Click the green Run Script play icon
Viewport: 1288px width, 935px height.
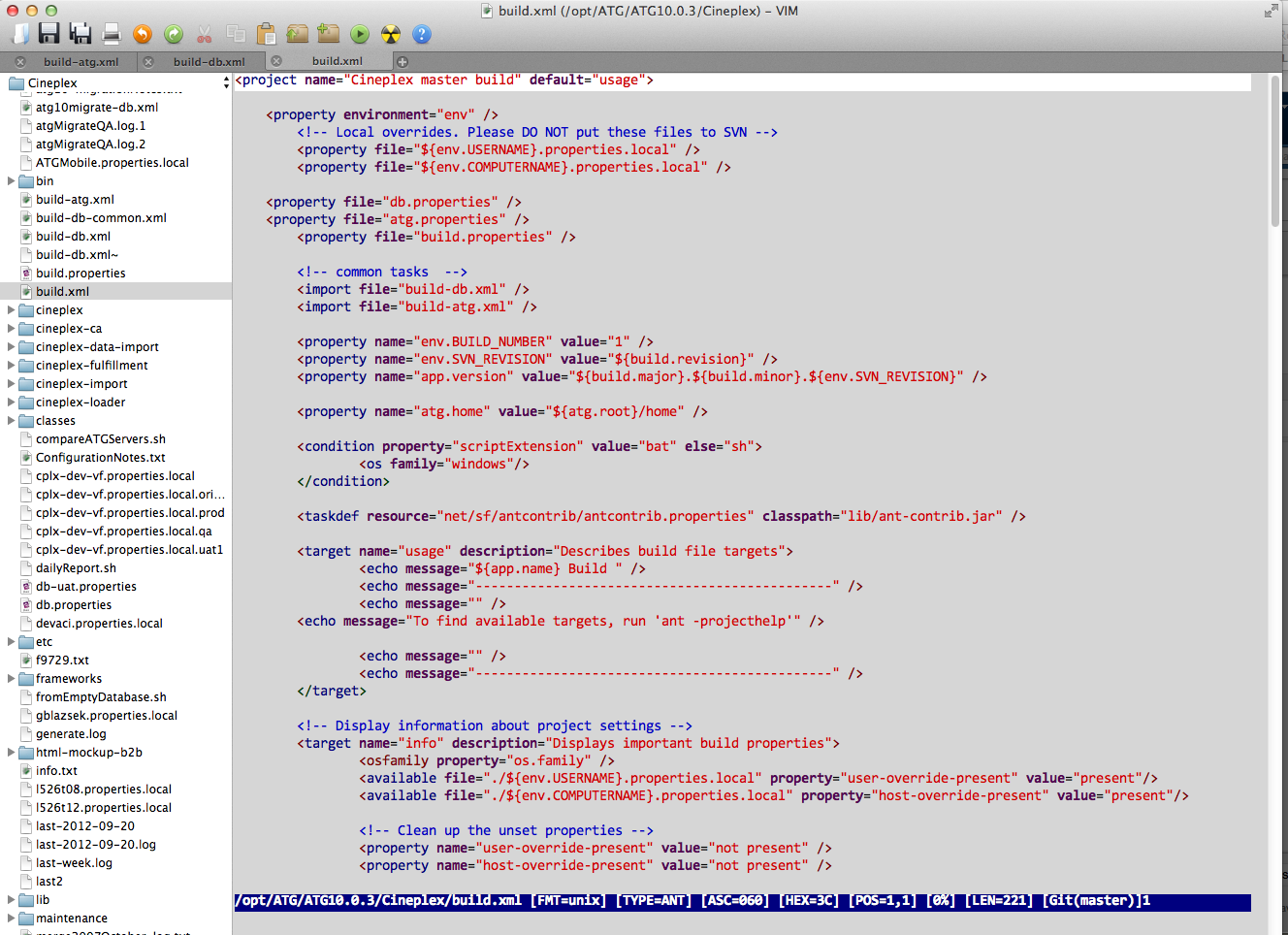point(360,34)
